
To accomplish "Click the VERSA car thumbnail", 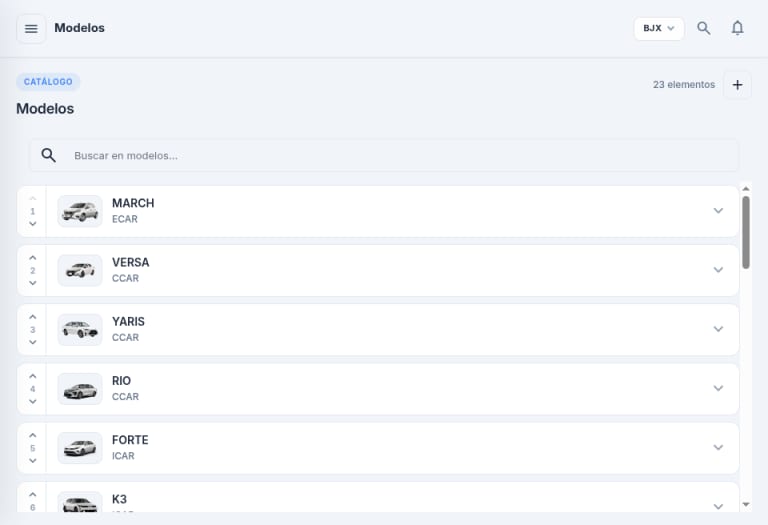I will (x=80, y=270).
